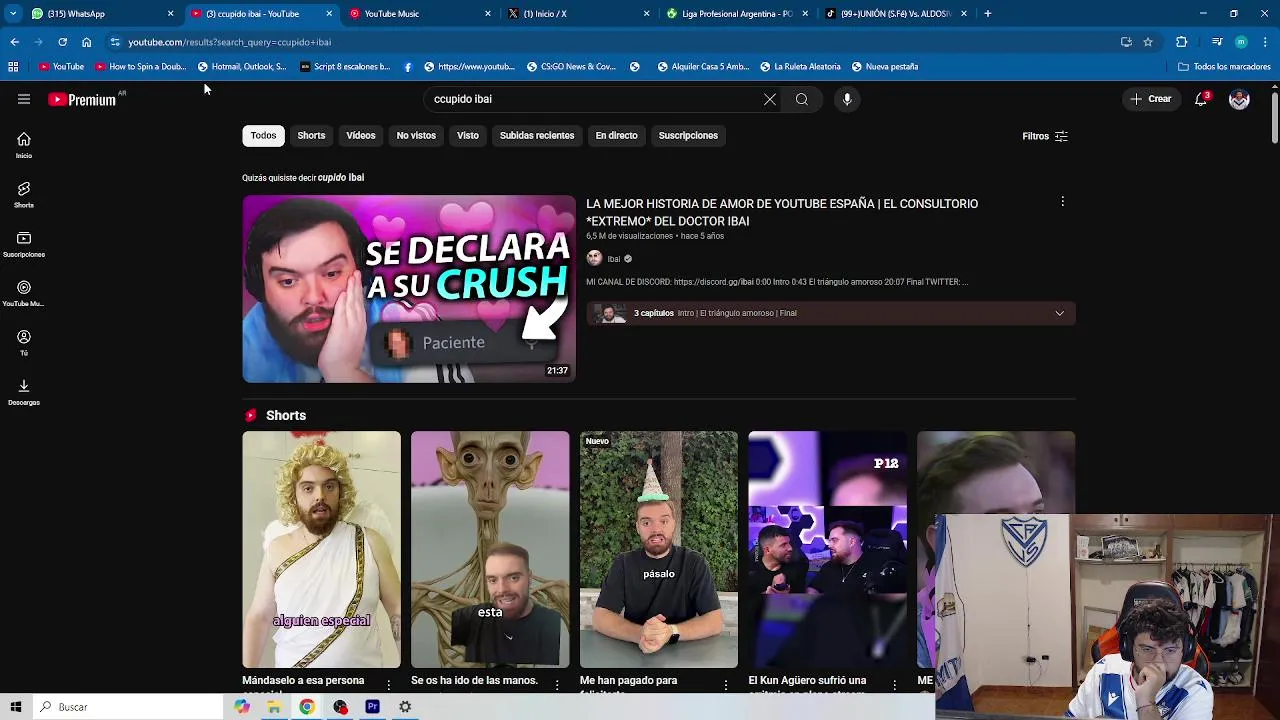The height and width of the screenshot is (720, 1280).
Task: Open options for 'Se os ha ido' Short
Action: [557, 685]
